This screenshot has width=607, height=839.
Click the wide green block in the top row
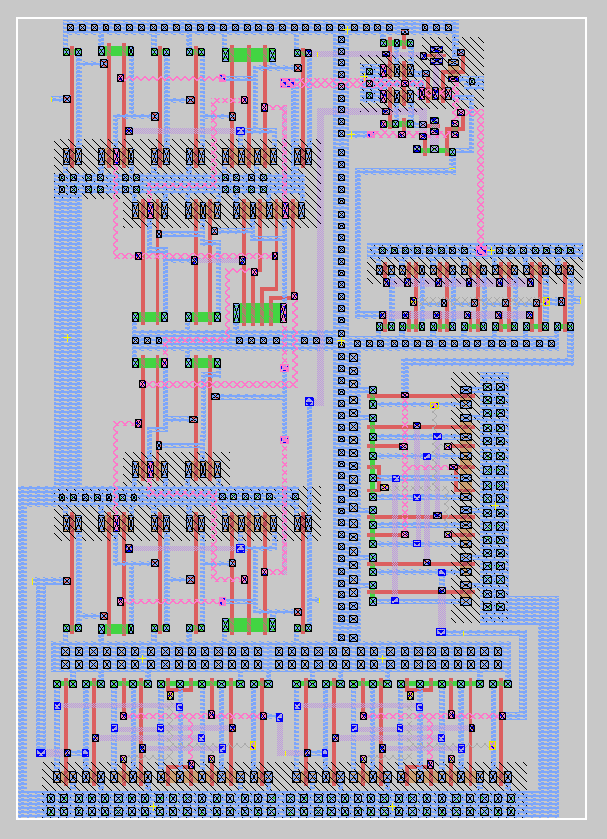[249, 54]
